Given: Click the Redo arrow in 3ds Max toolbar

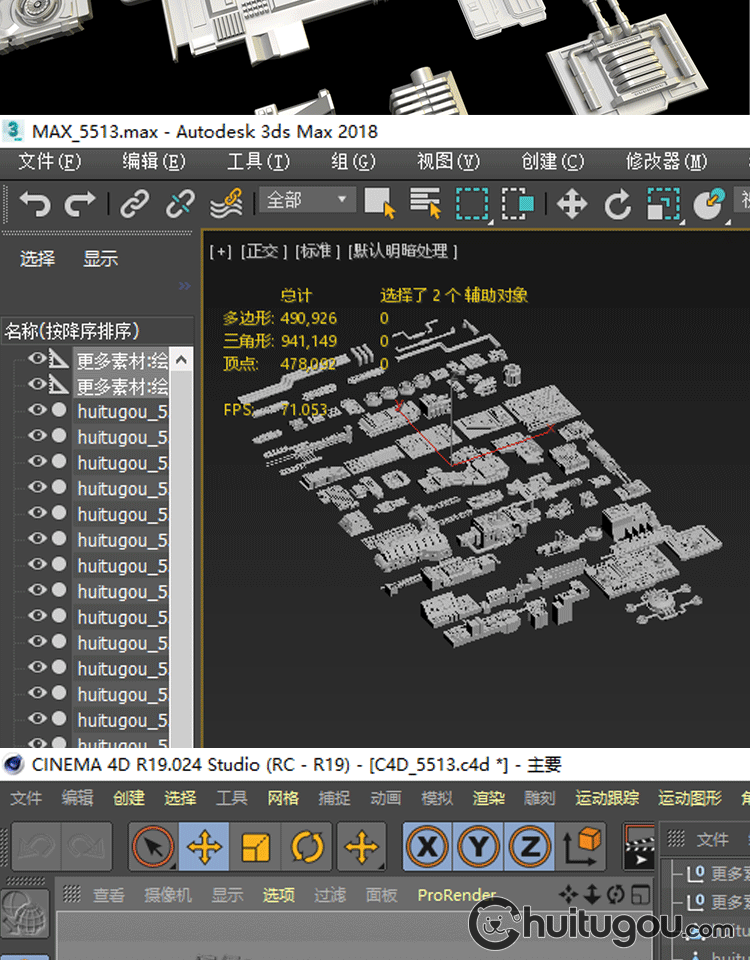Looking at the screenshot, I should 80,204.
